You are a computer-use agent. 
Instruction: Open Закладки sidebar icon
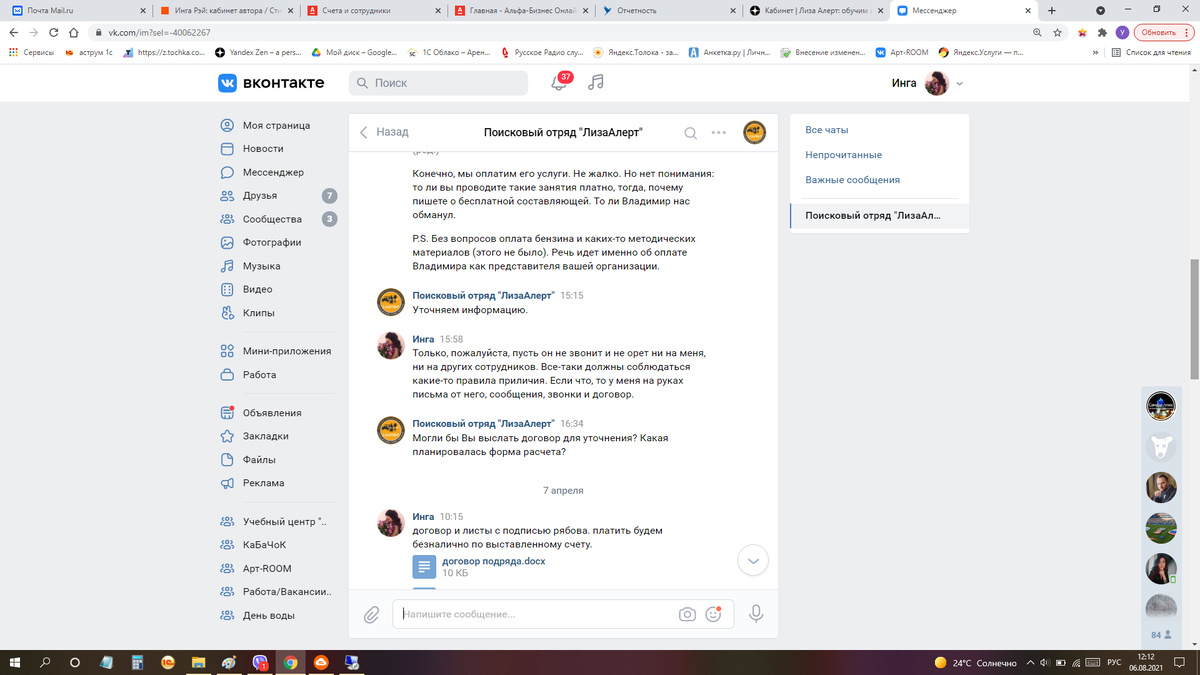[227, 436]
